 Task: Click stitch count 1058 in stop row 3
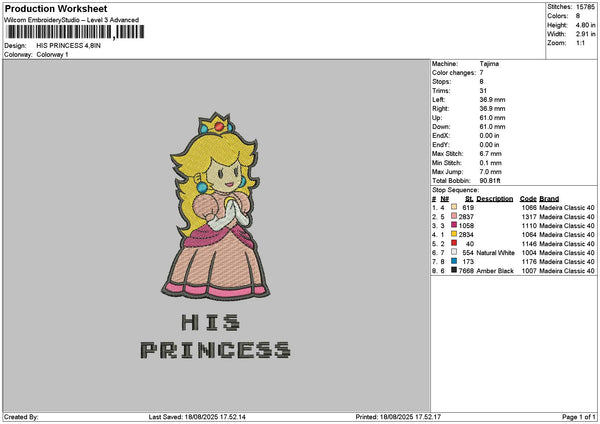(x=466, y=225)
